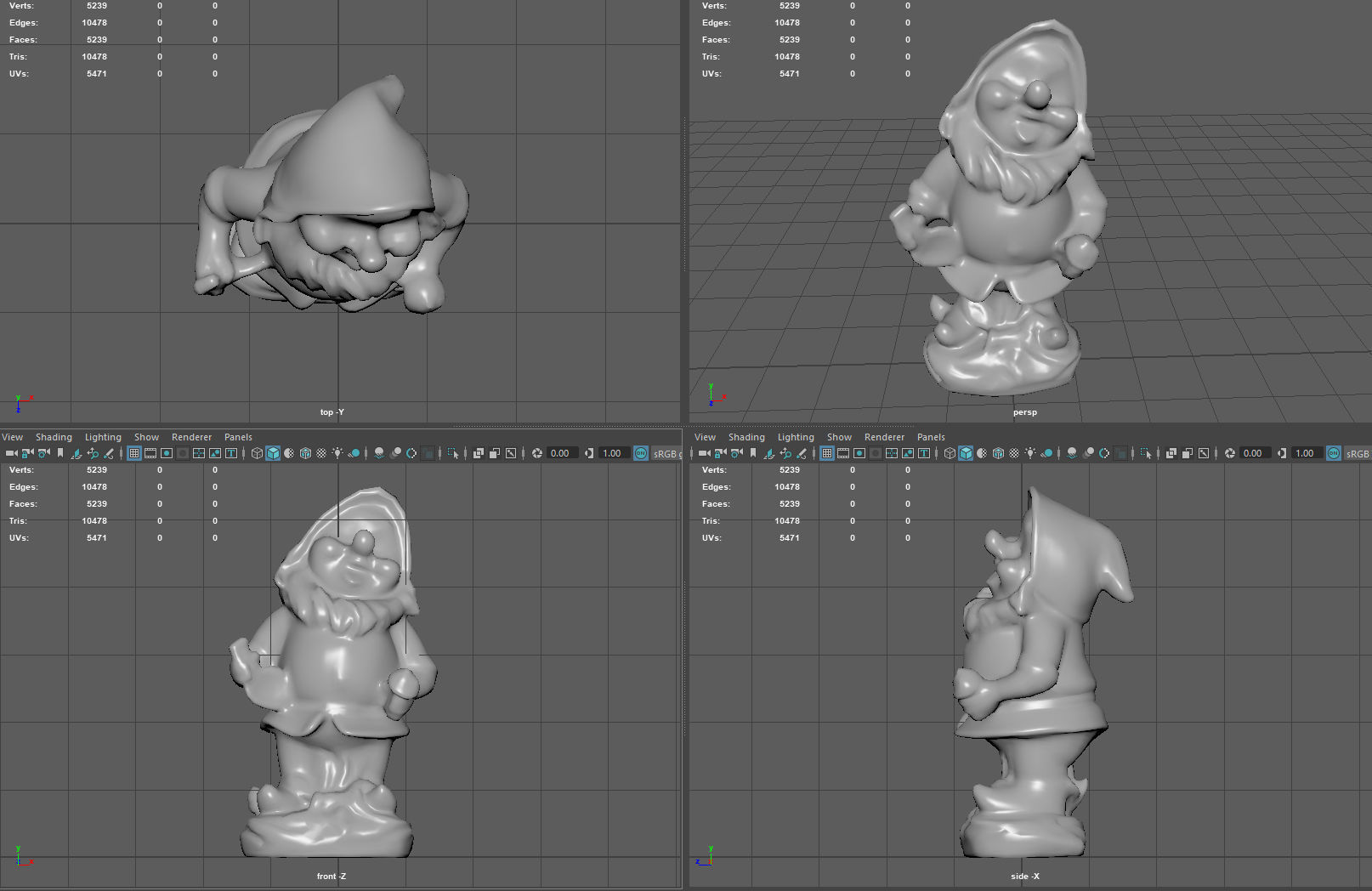1372x891 pixels.
Task: Click Exposure reset icon in front -Z panel
Action: point(537,453)
